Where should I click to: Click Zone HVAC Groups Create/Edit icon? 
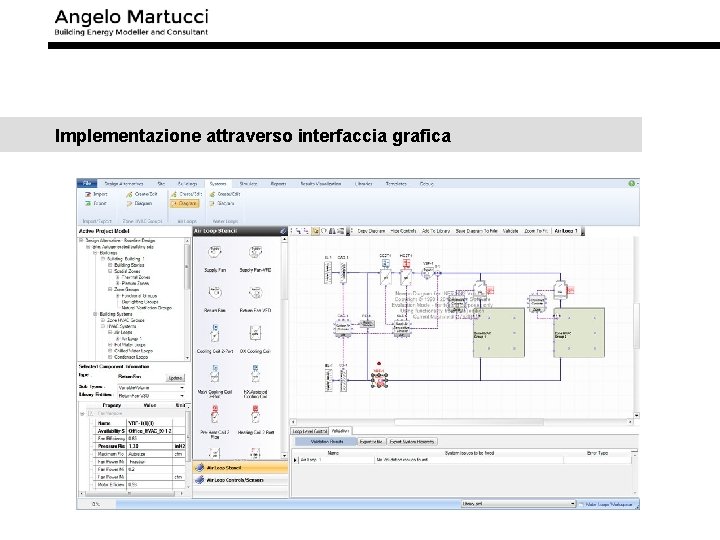pyautogui.click(x=129, y=194)
